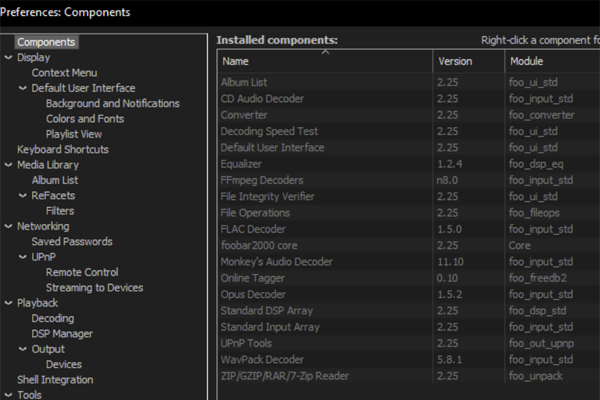Select the Album List component row
The image size is (600, 400).
coord(409,82)
